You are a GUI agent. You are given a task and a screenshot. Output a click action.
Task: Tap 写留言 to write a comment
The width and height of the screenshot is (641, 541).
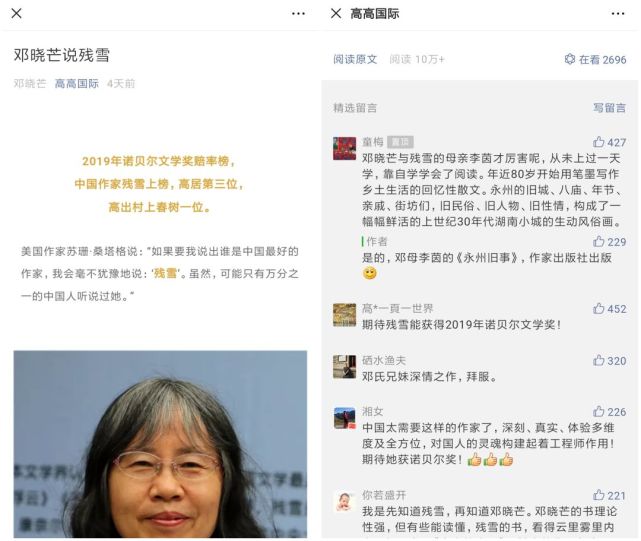tap(610, 108)
